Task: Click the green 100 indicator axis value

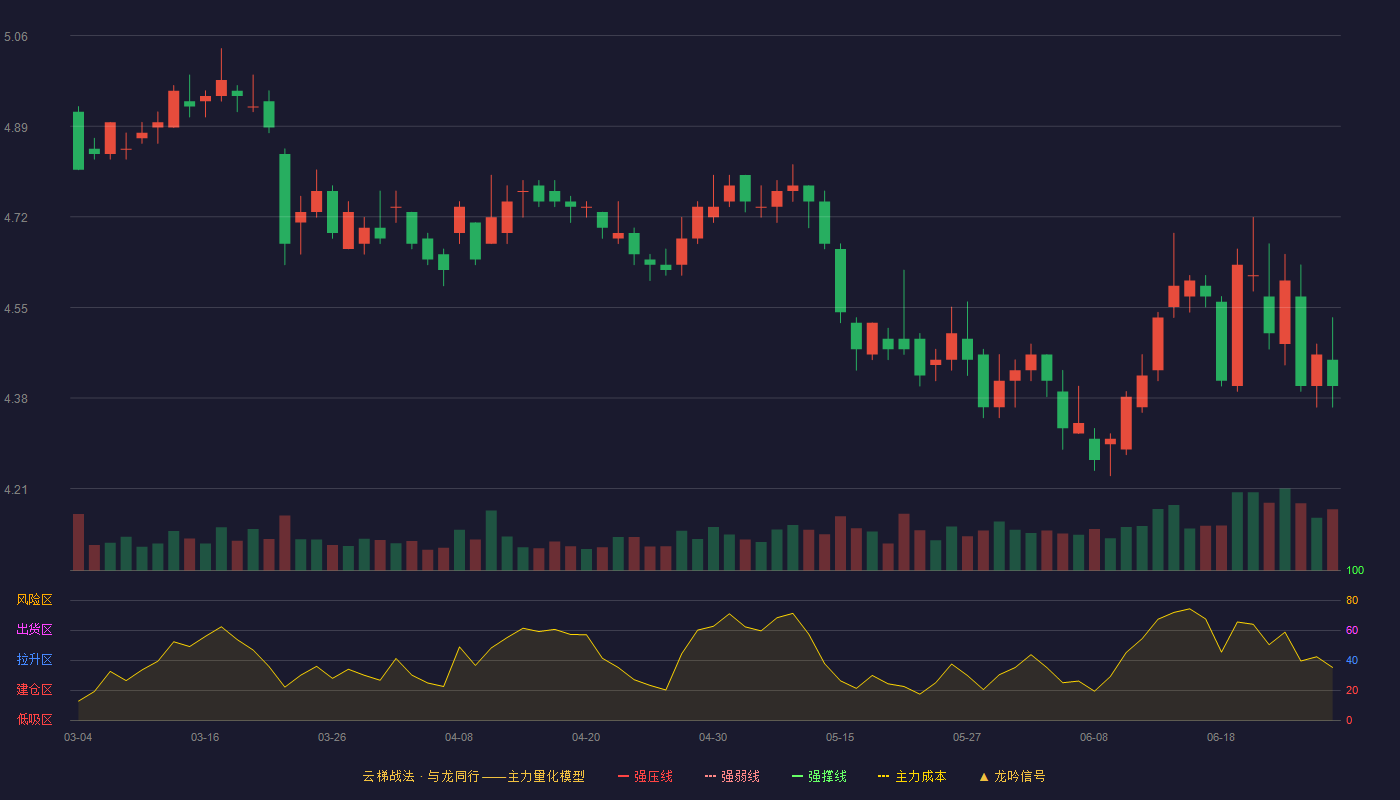Action: tap(1355, 571)
